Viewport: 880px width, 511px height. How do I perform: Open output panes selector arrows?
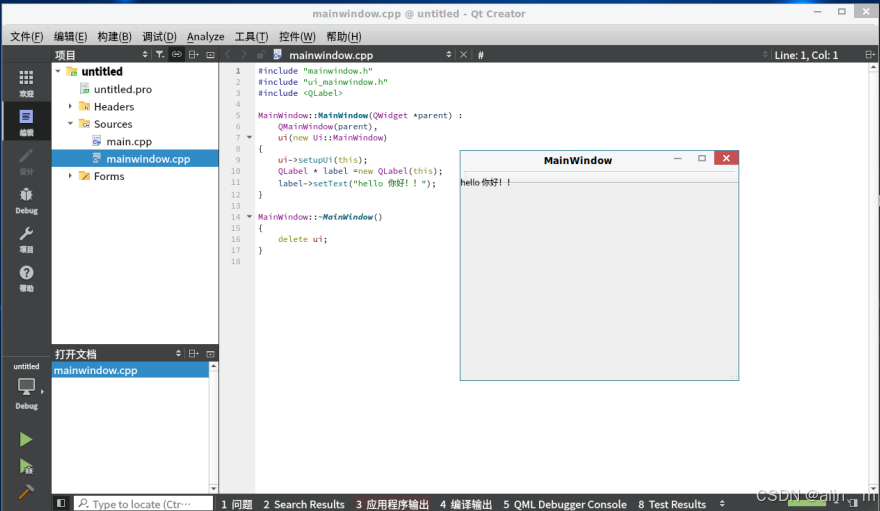coord(722,504)
